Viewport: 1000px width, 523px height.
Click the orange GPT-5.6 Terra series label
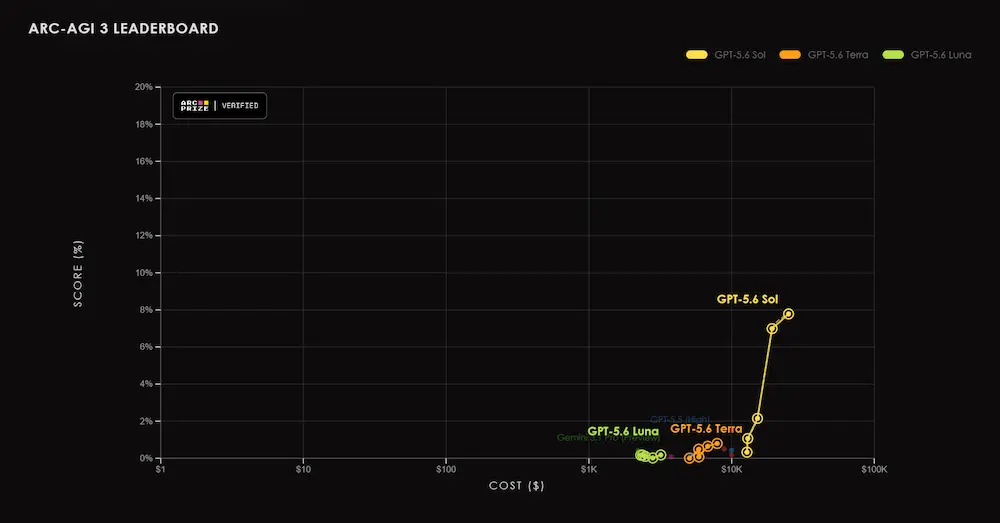coord(706,429)
